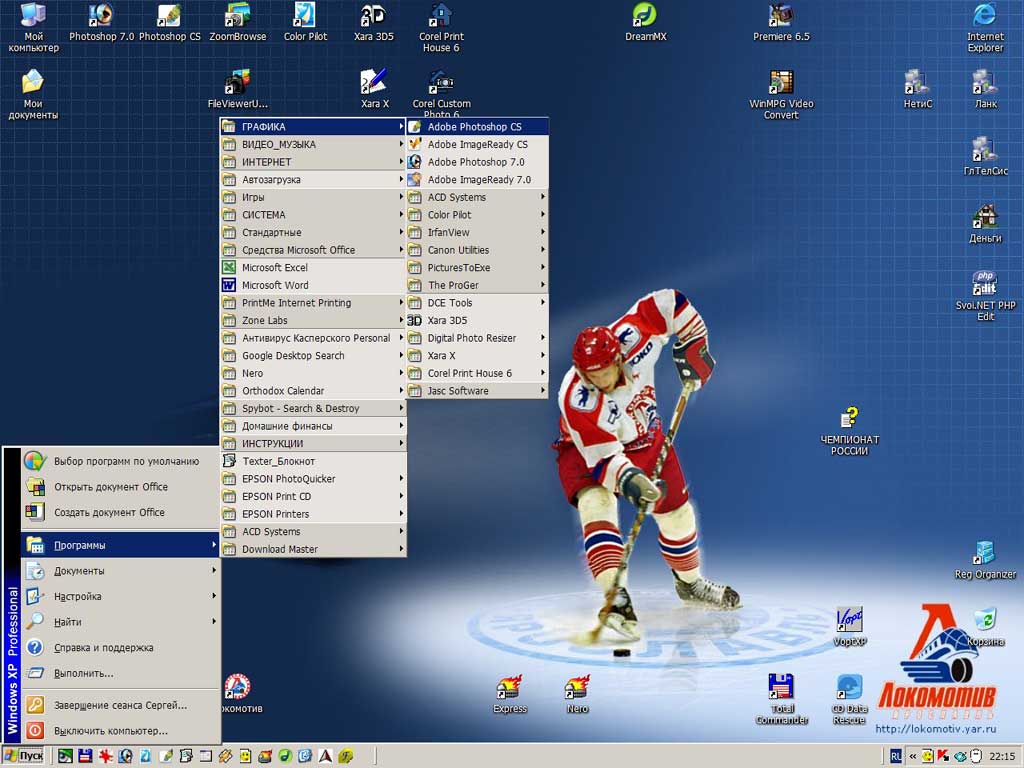Screen dimensions: 1024x768
Task: Open Texter_Блокнот menu entry
Action: point(313,461)
